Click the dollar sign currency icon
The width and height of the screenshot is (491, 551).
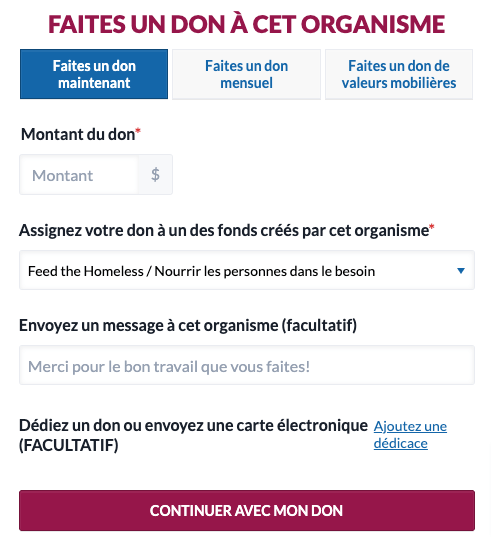(x=155, y=175)
